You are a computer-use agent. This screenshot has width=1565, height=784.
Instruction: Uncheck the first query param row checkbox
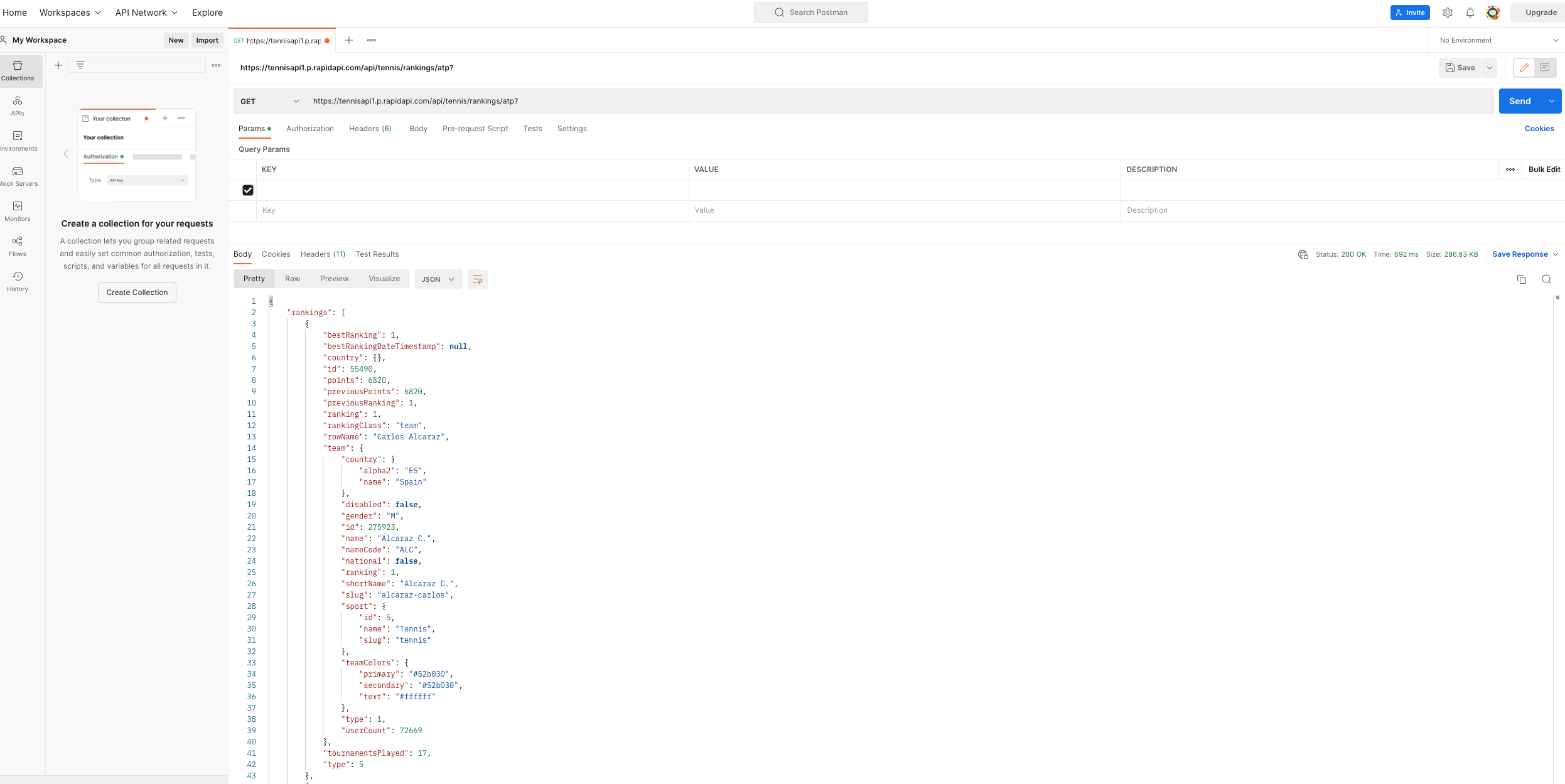[x=248, y=190]
